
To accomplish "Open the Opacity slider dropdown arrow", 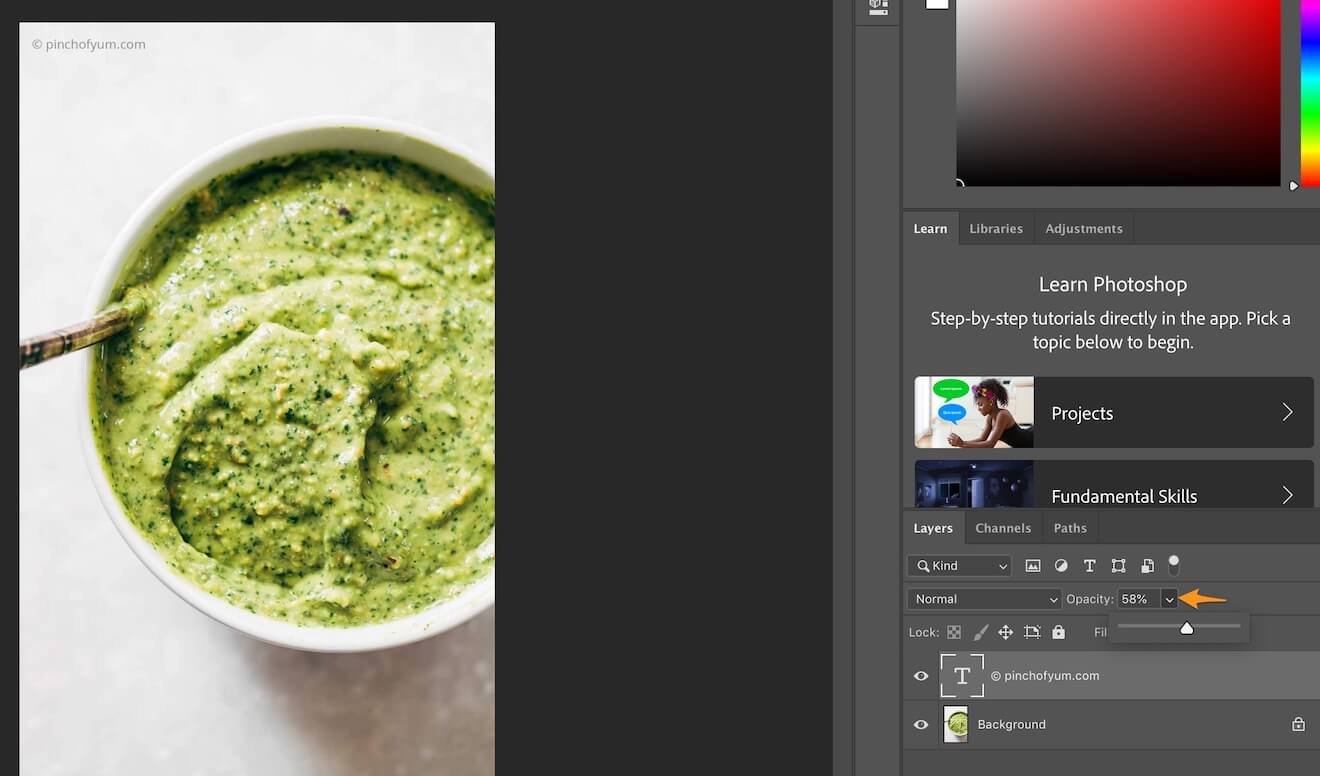I will point(1169,598).
